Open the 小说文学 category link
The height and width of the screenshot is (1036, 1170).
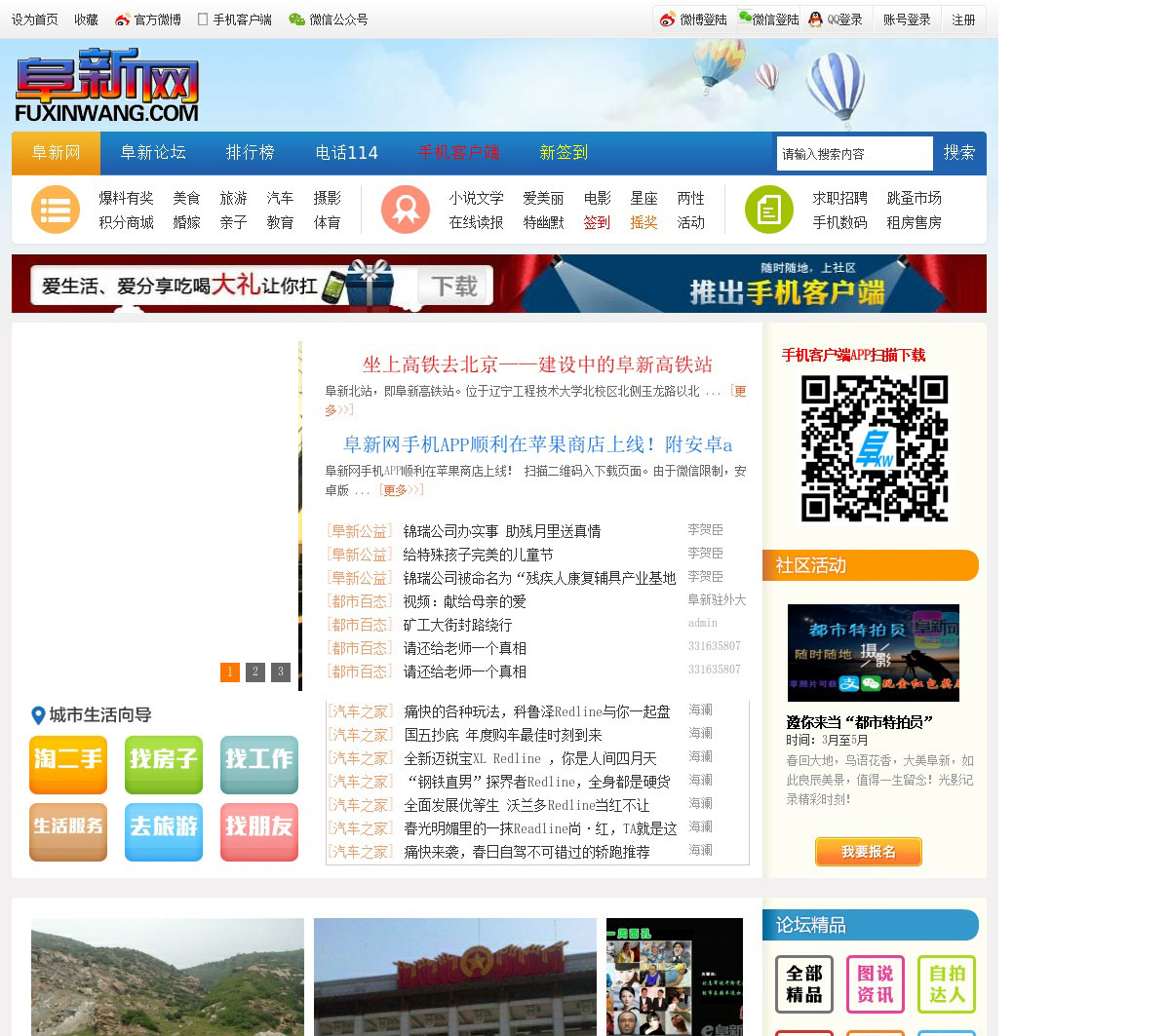pos(476,198)
